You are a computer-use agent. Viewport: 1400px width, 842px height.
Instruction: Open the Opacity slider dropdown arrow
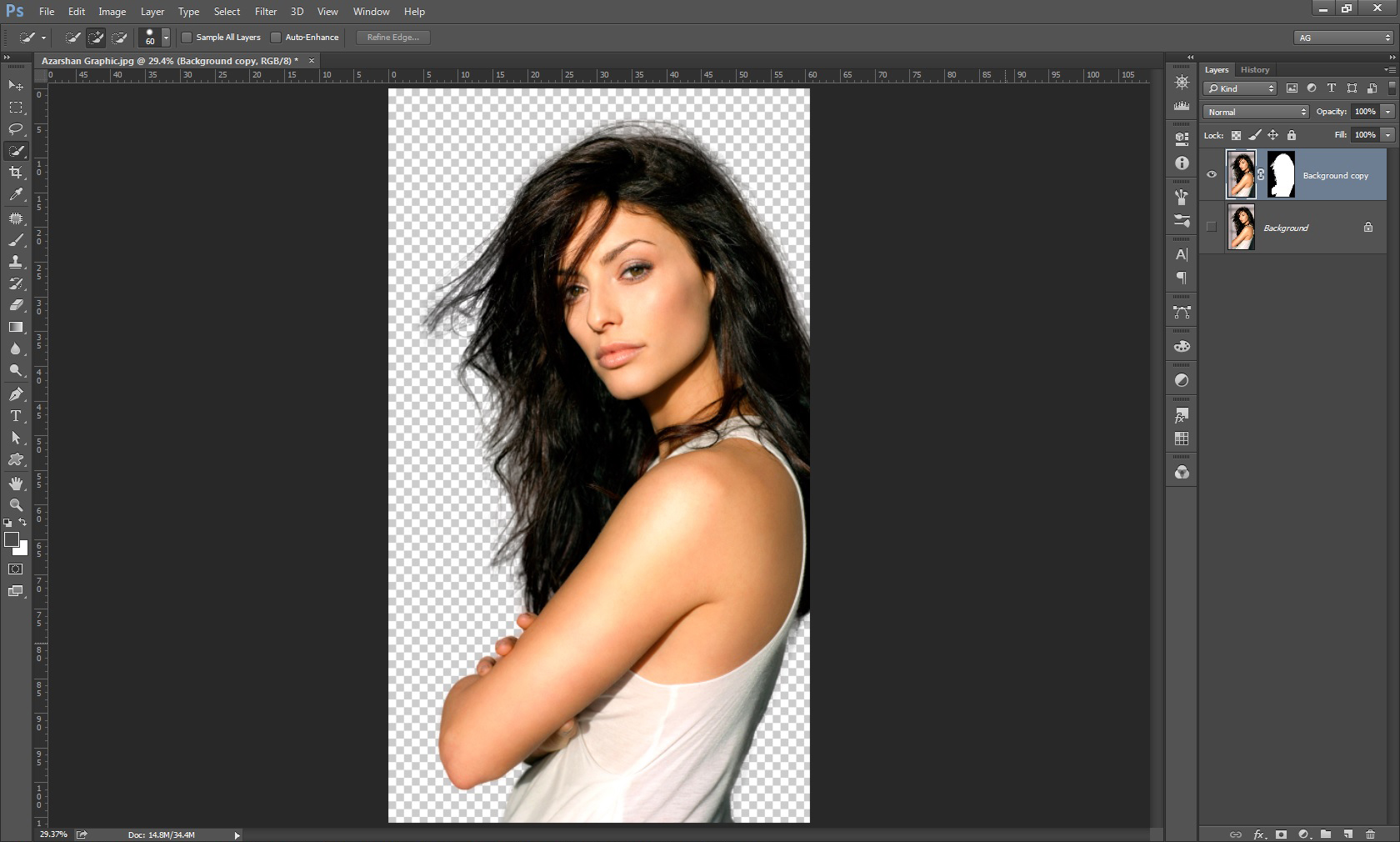click(x=1387, y=112)
